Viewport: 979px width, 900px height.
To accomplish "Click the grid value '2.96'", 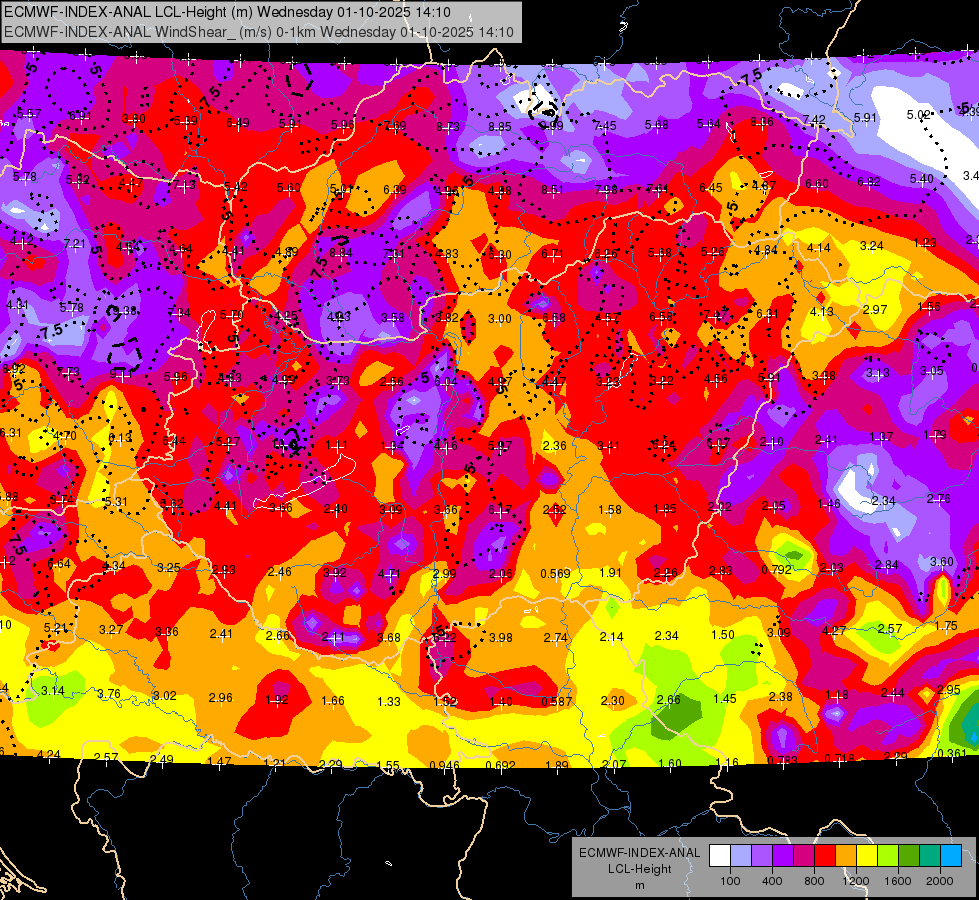I will (x=220, y=698).
